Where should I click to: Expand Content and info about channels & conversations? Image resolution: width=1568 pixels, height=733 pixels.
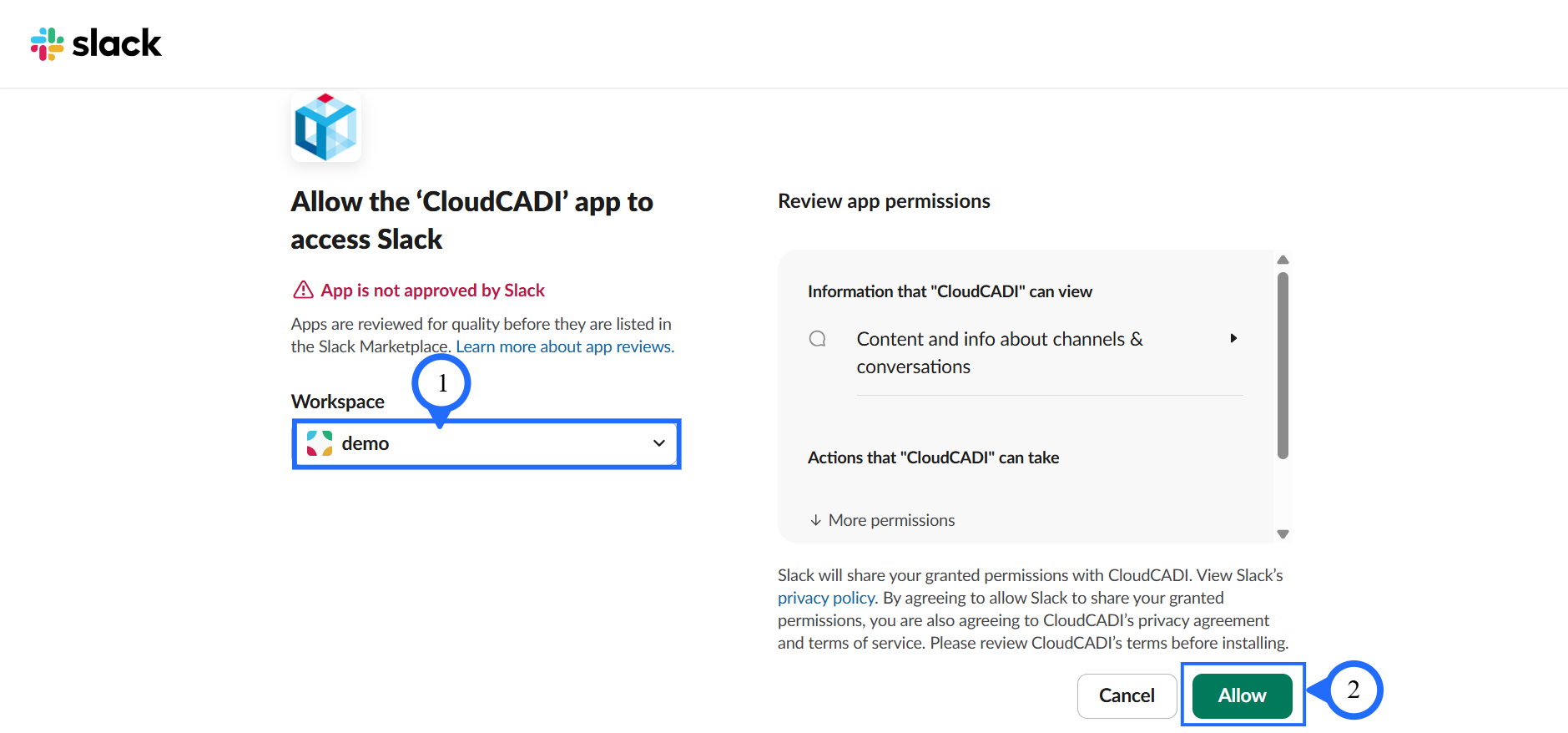click(x=999, y=352)
